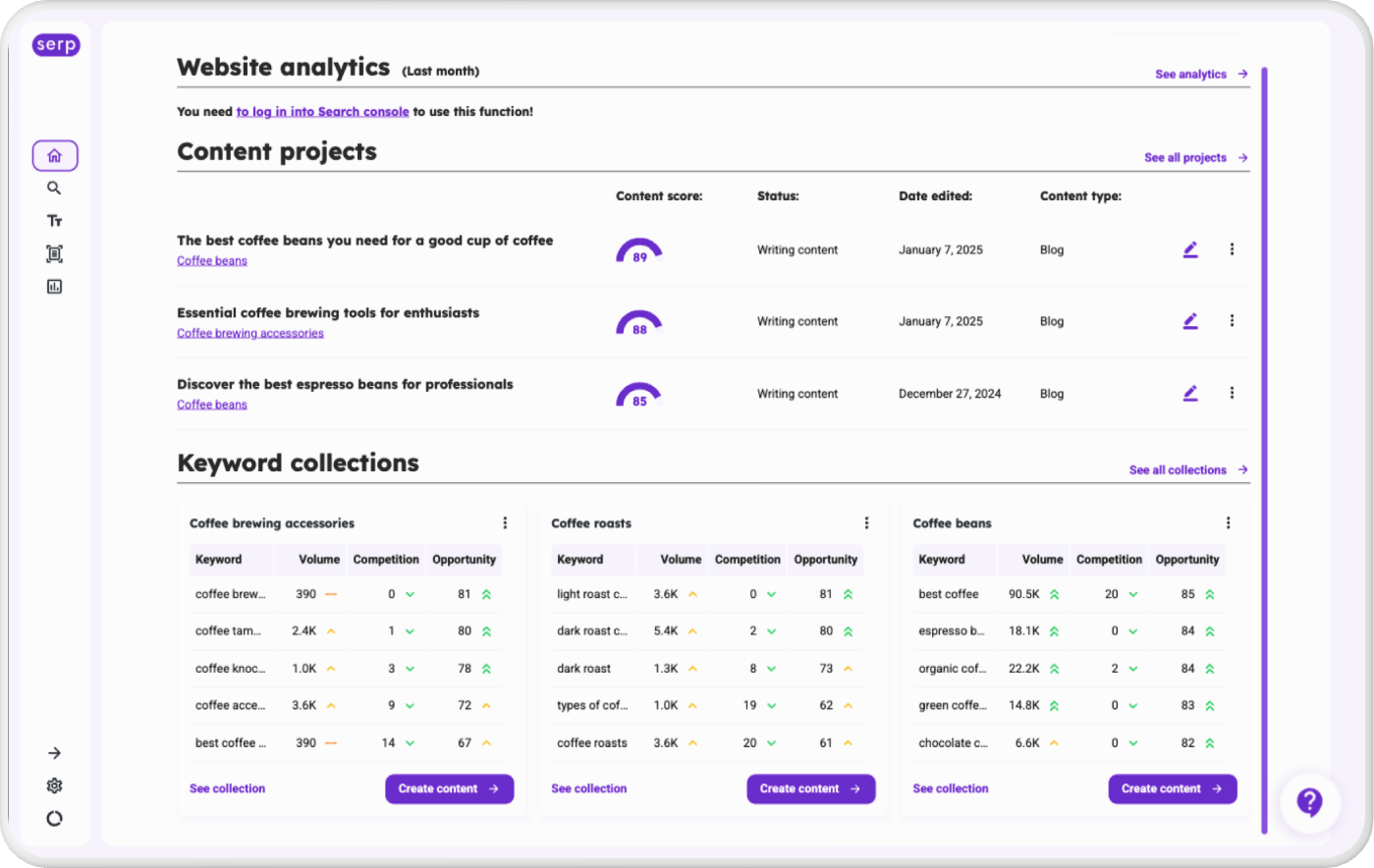Image resolution: width=1374 pixels, height=868 pixels.
Task: Click 'to log in into Search console' link
Action: click(322, 112)
